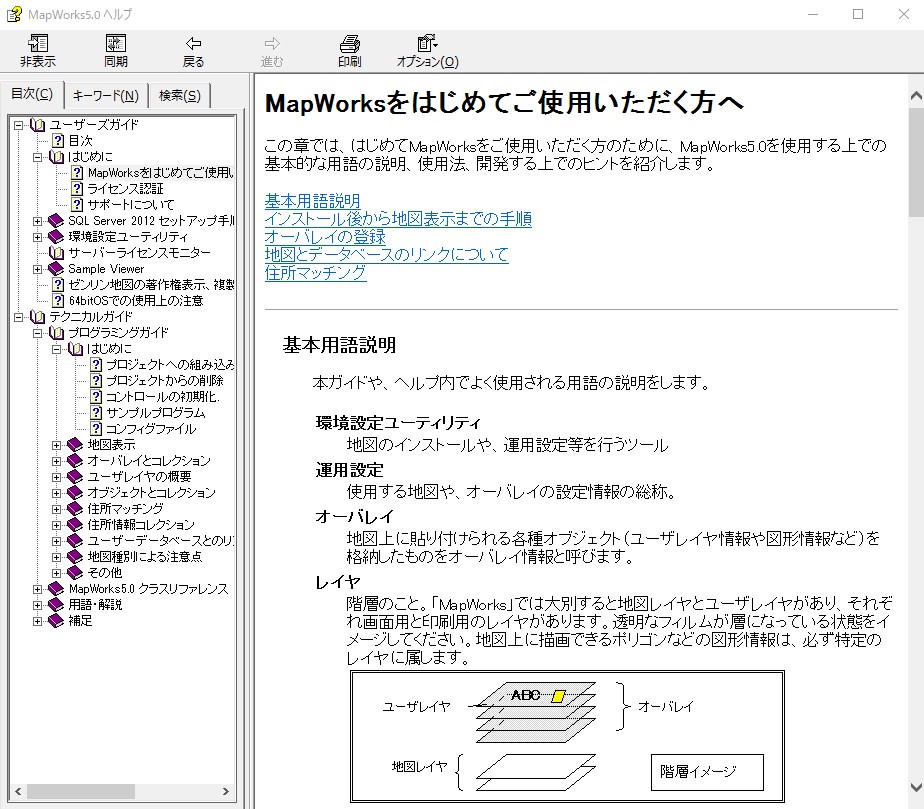Select the 地図種別による注意点 tree item

click(144, 556)
